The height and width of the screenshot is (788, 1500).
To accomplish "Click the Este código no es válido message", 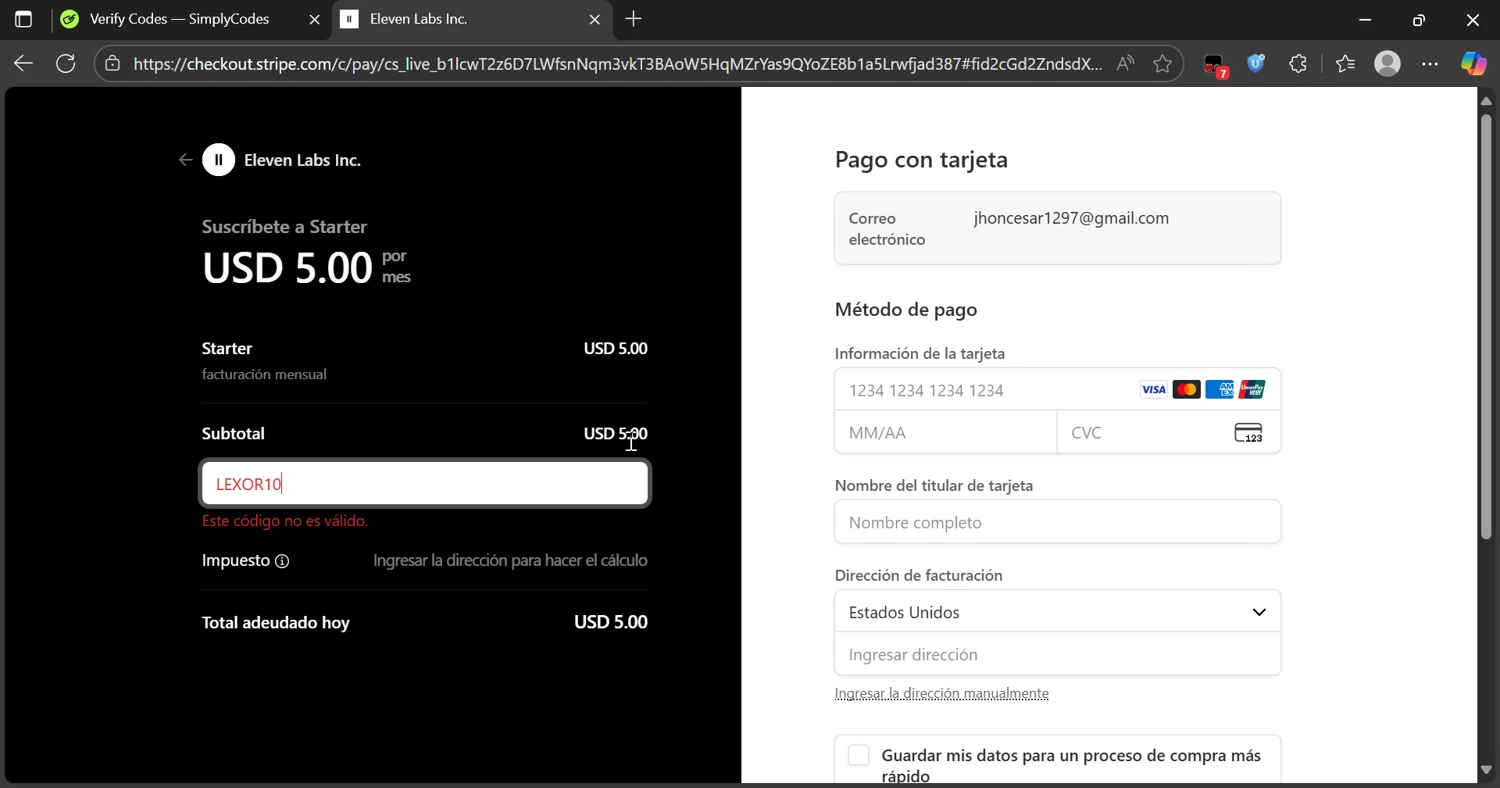I will [x=285, y=521].
